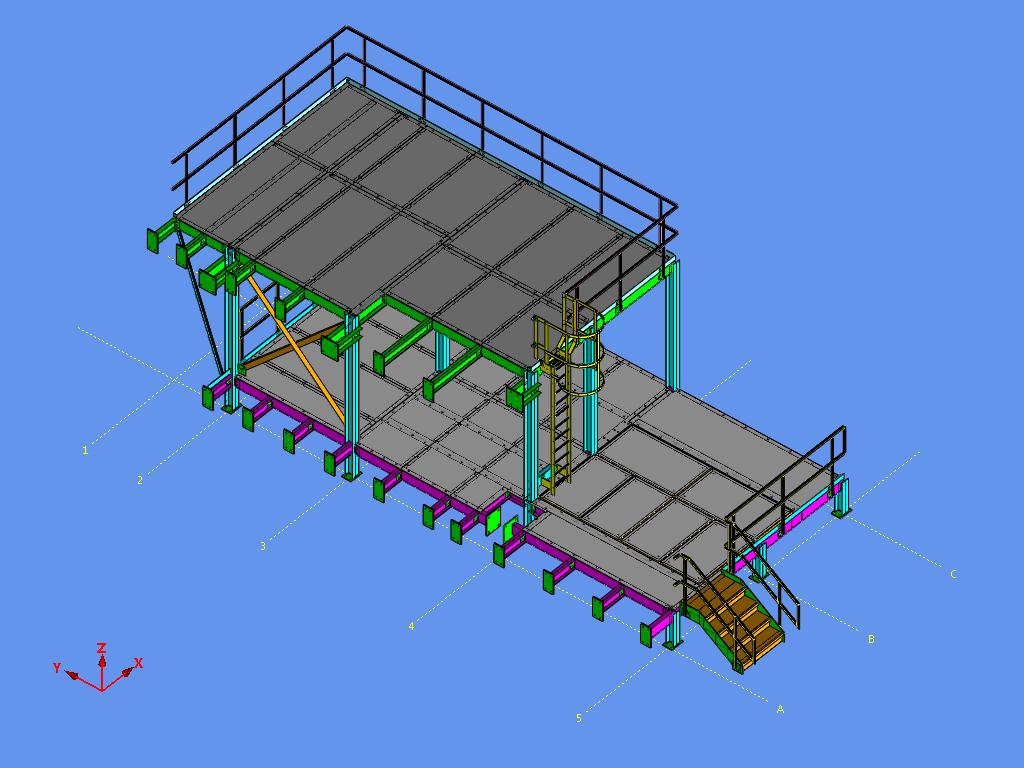Click the X axis label in the triad

138,663
